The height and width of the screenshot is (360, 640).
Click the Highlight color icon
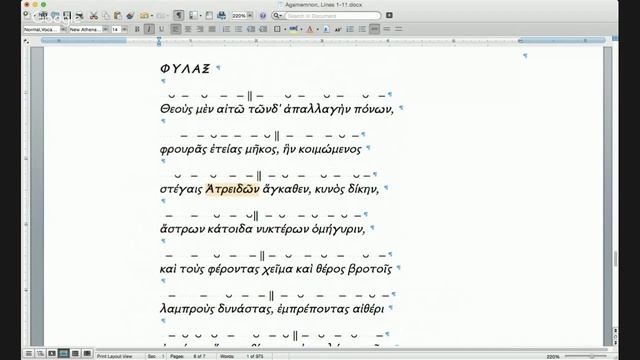[x=293, y=29]
